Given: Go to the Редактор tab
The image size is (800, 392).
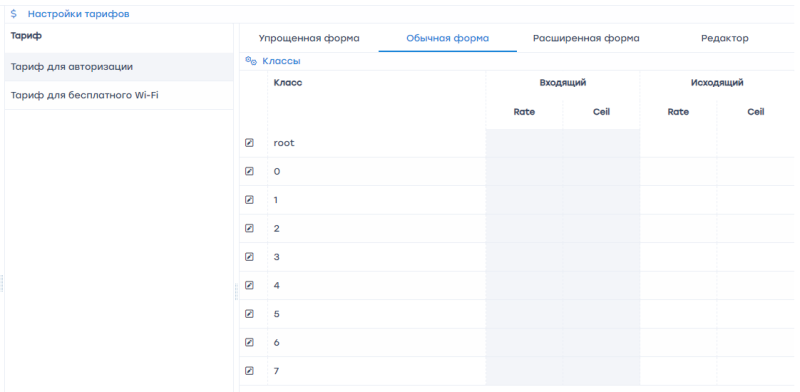Looking at the screenshot, I should pyautogui.click(x=724, y=38).
